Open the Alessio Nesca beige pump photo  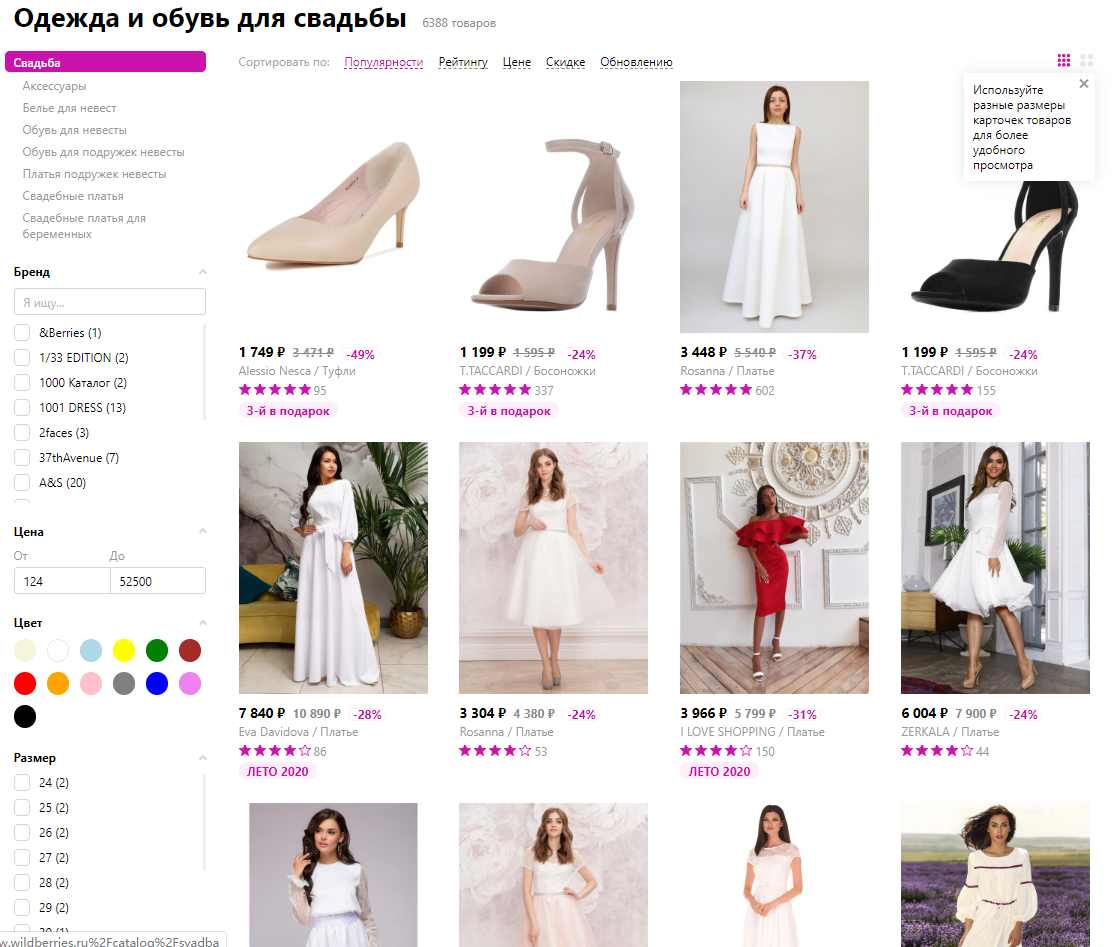[x=333, y=207]
